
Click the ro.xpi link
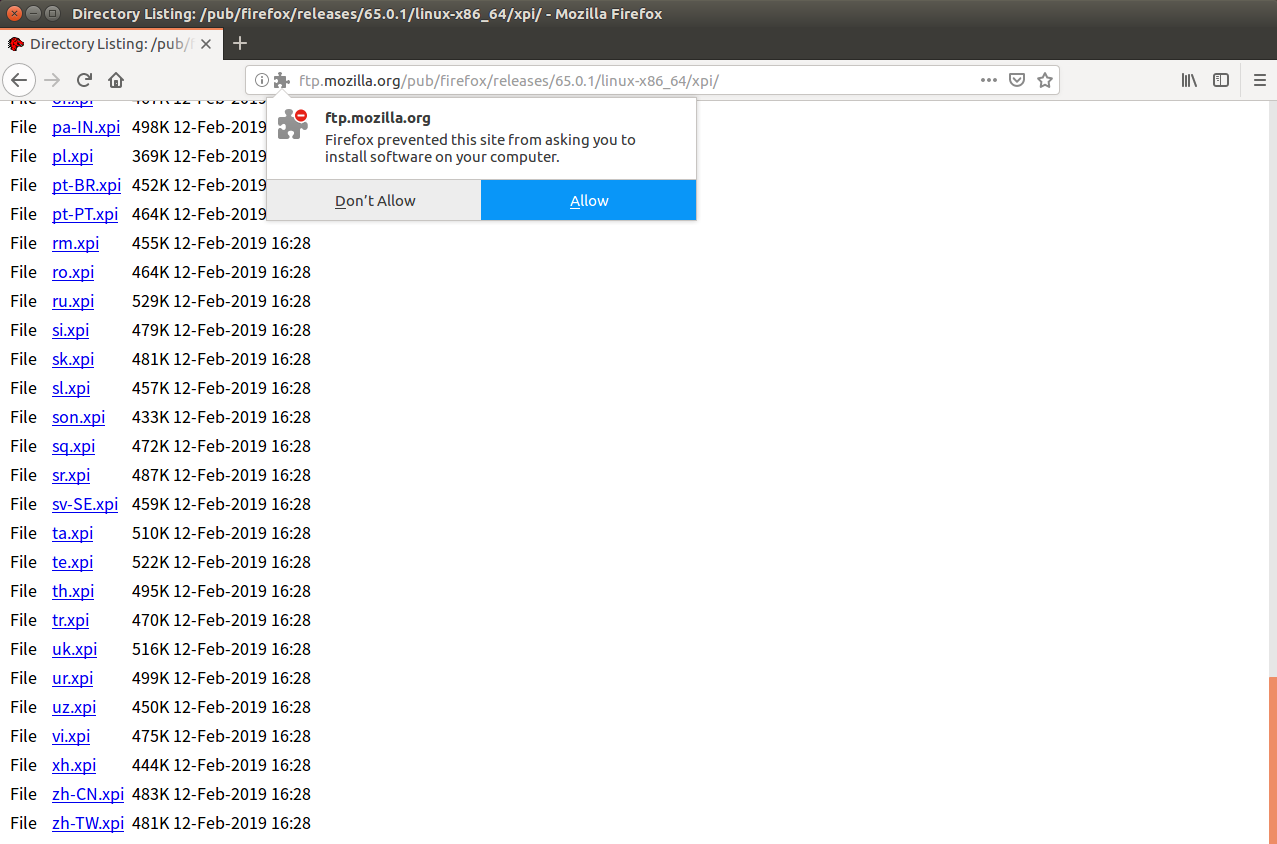tap(73, 272)
